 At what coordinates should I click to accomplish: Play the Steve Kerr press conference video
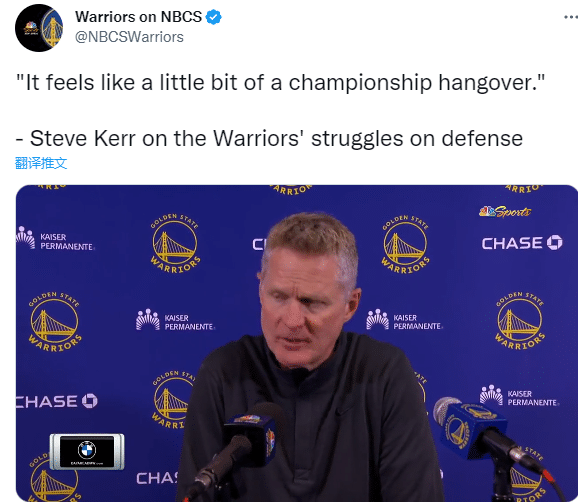click(x=296, y=343)
